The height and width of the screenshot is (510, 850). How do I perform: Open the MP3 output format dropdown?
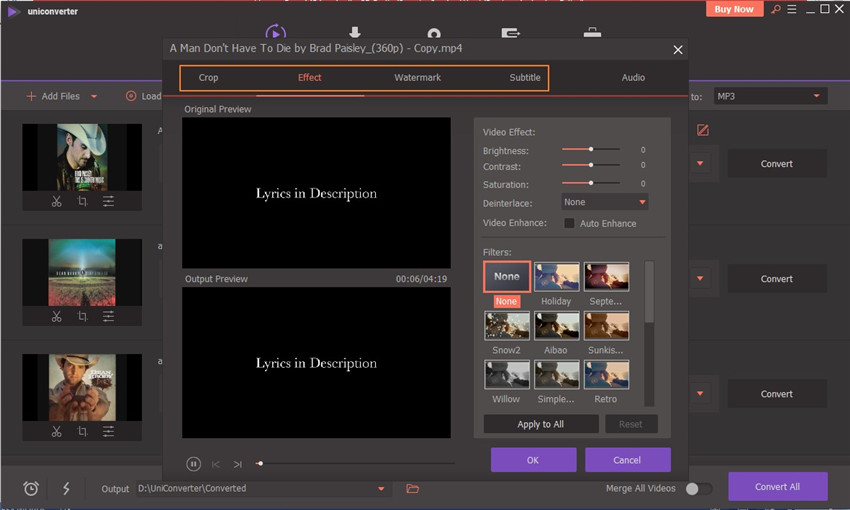pyautogui.click(x=770, y=96)
